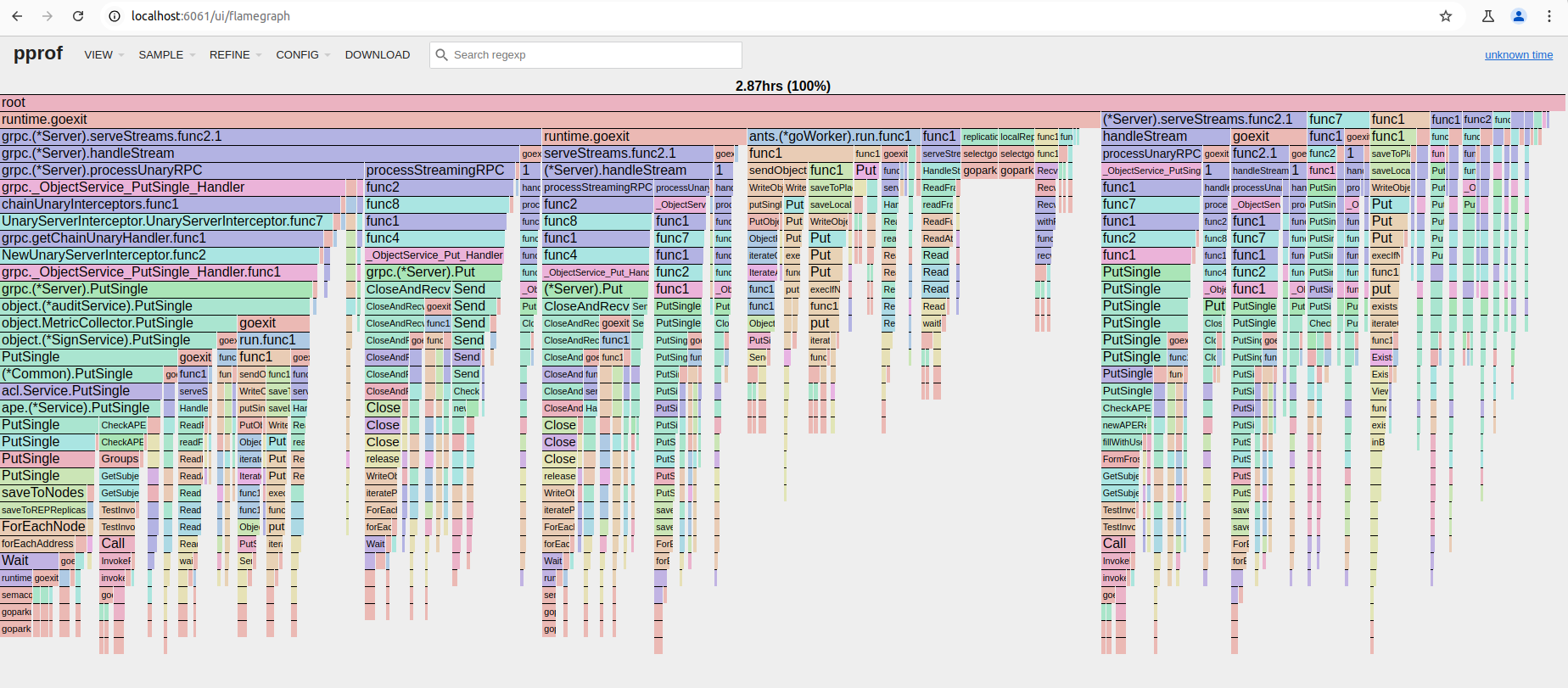Select object.(*auditService).PutSingle frame
The width and height of the screenshot is (1568, 688).
click(x=155, y=306)
